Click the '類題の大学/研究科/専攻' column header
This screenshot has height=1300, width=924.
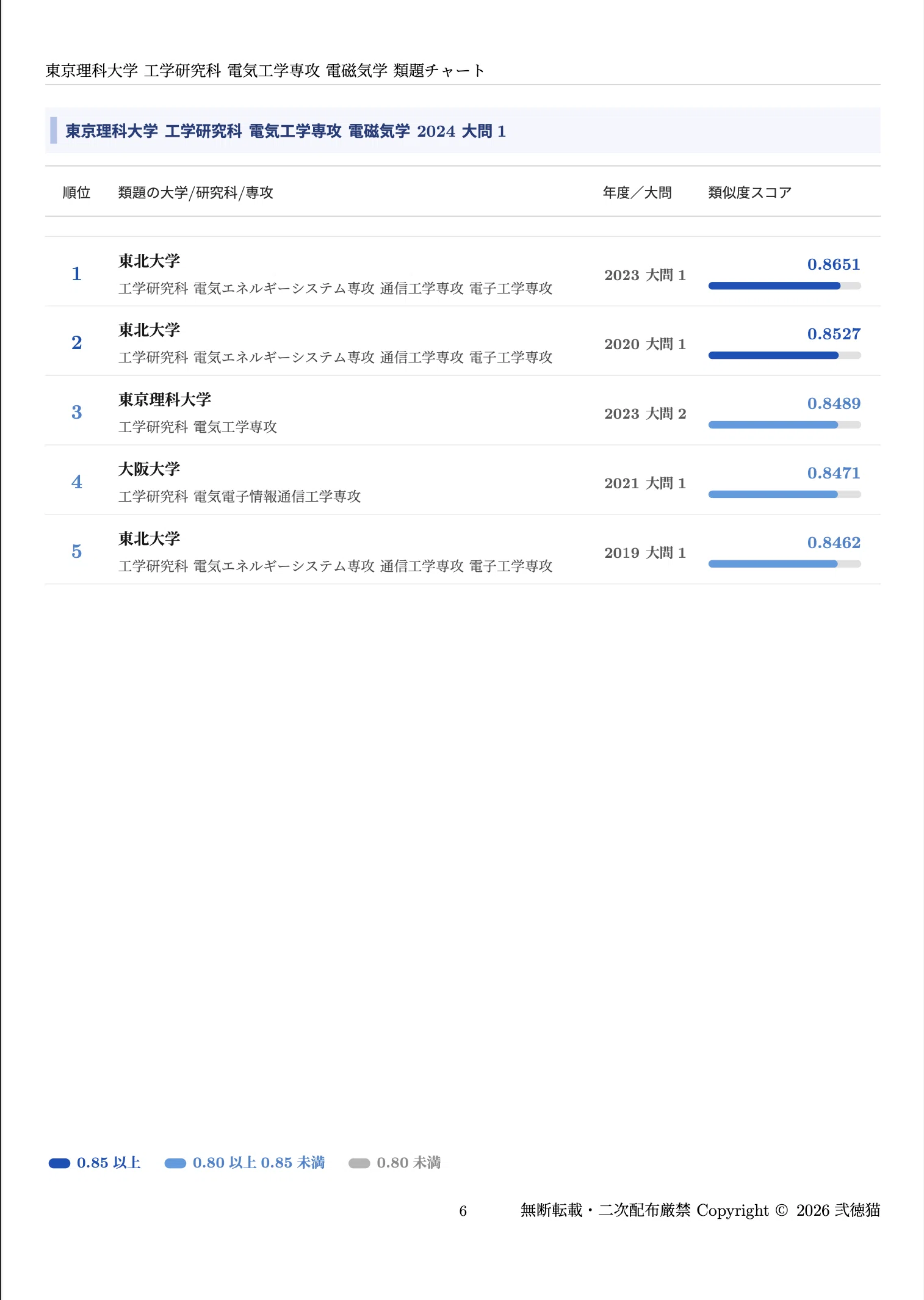point(196,193)
